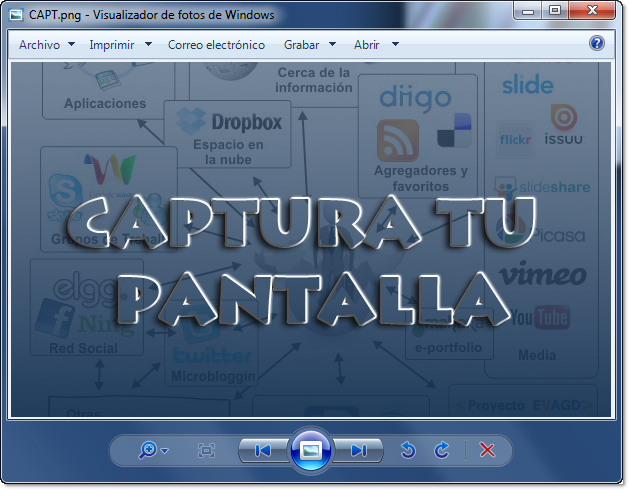This screenshot has height=490, width=629.
Task: Advance to the next photo
Action: [359, 451]
